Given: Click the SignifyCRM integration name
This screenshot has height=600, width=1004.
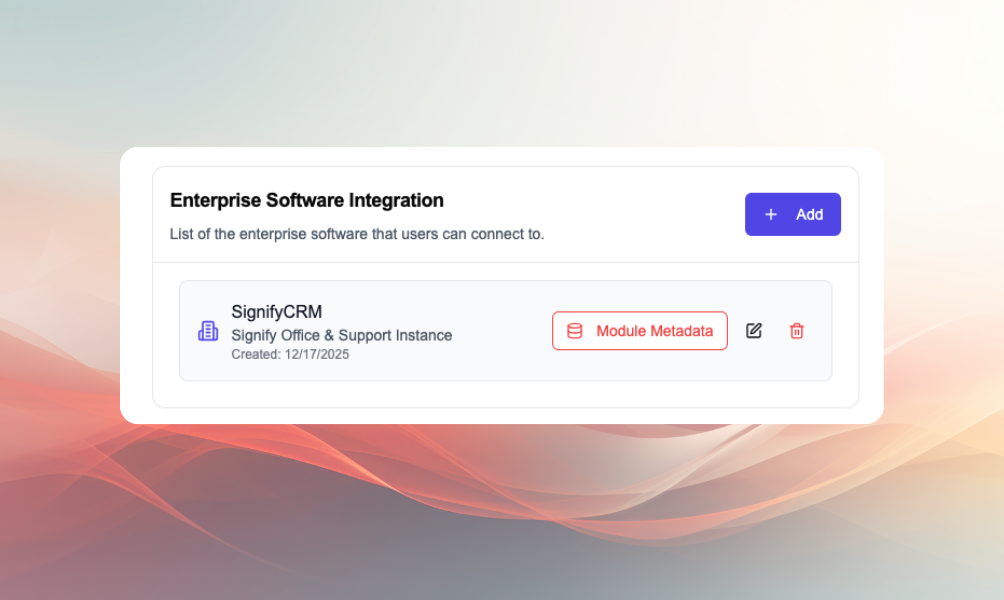Looking at the screenshot, I should pos(277,312).
